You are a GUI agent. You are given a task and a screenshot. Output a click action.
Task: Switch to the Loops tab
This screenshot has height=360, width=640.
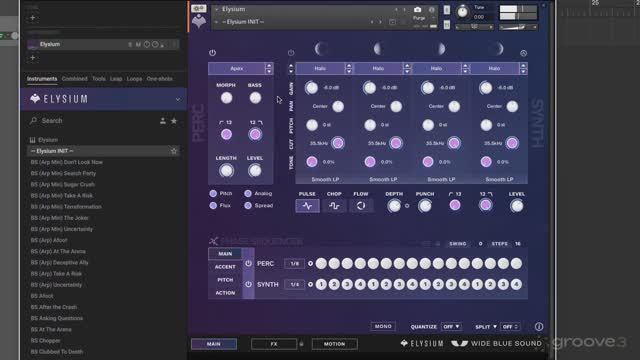tap(134, 79)
